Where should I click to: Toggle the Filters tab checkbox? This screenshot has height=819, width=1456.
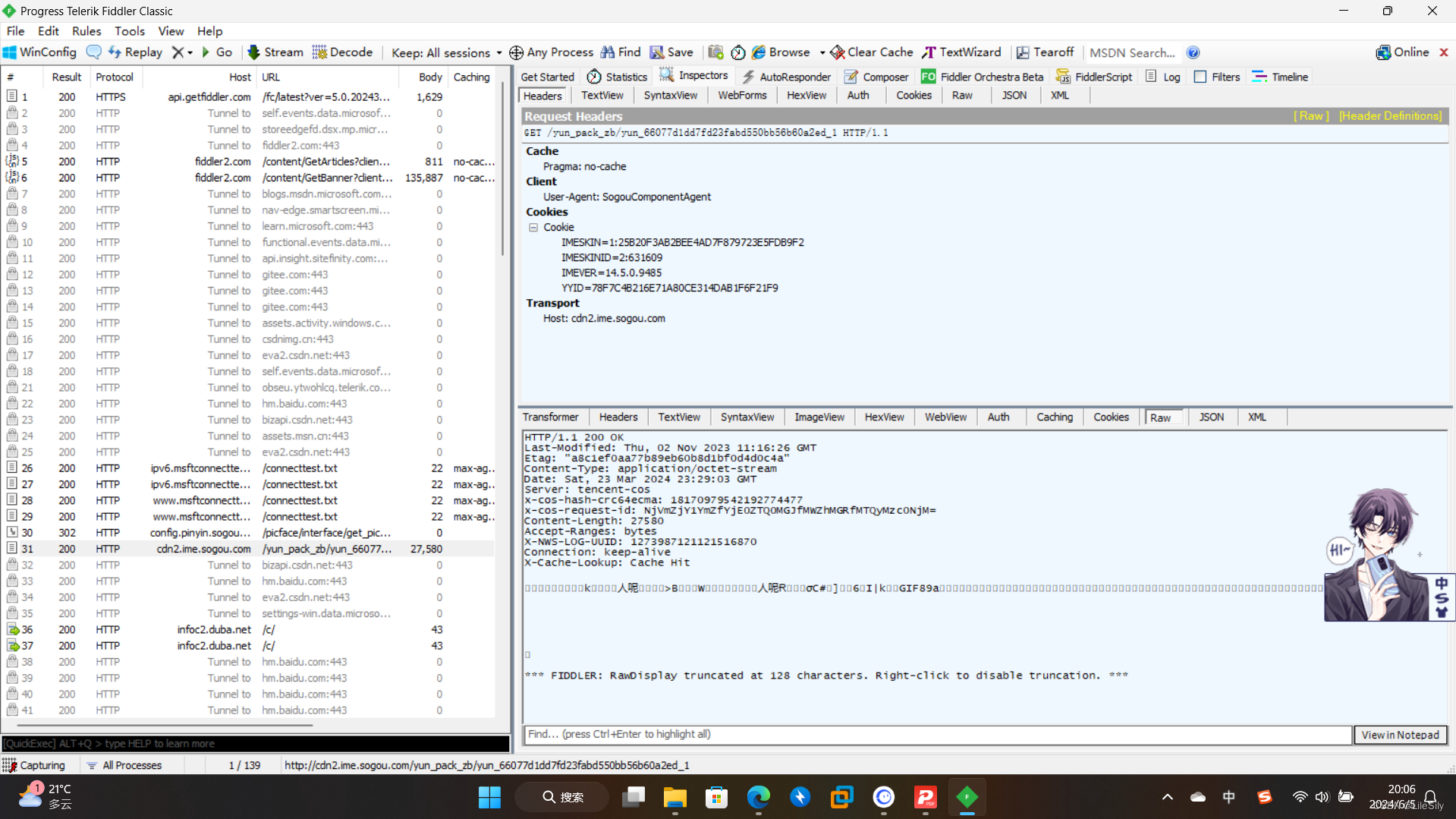coord(1200,77)
